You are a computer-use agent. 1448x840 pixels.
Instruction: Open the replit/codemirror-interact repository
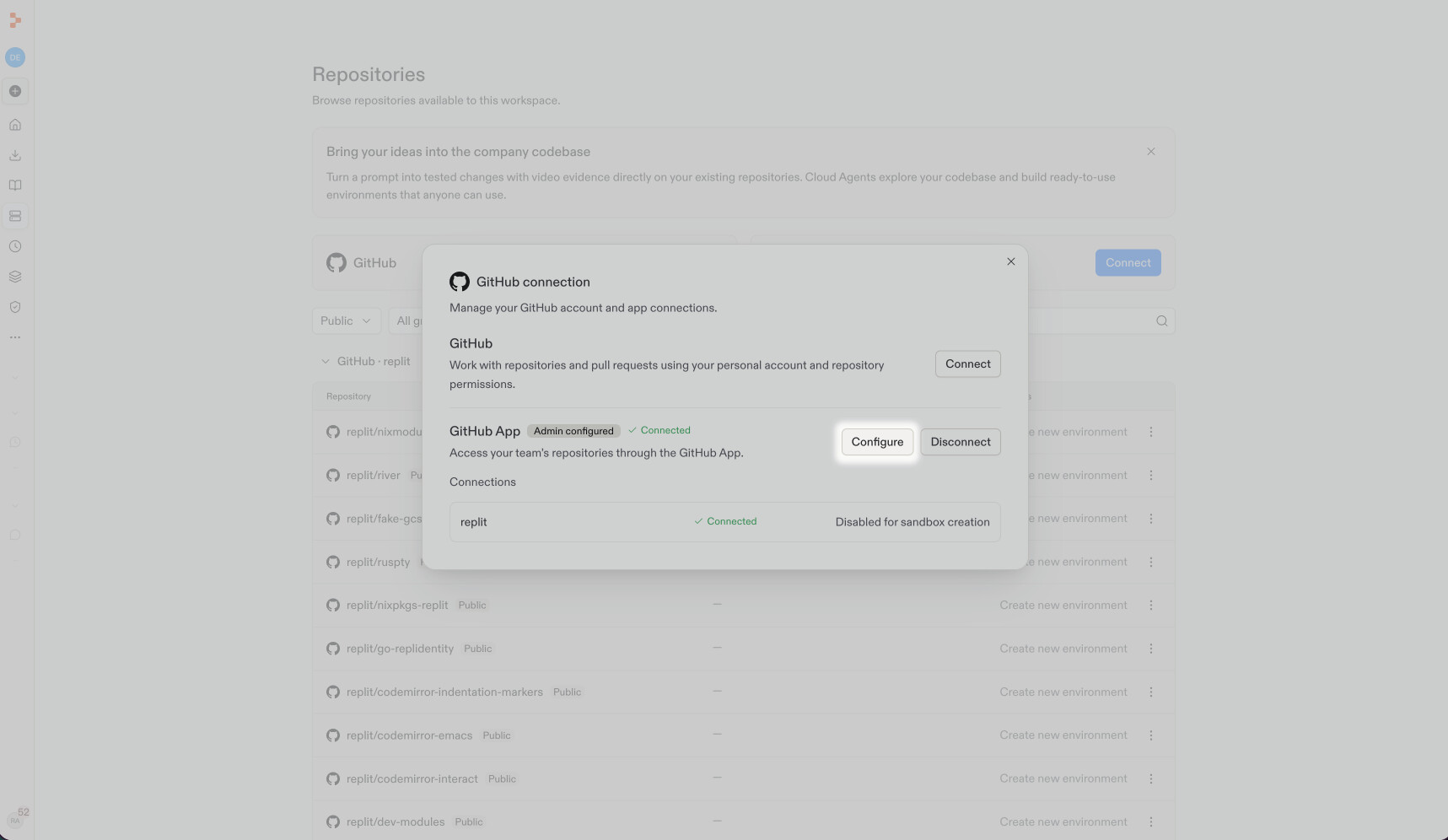pyautogui.click(x=412, y=778)
